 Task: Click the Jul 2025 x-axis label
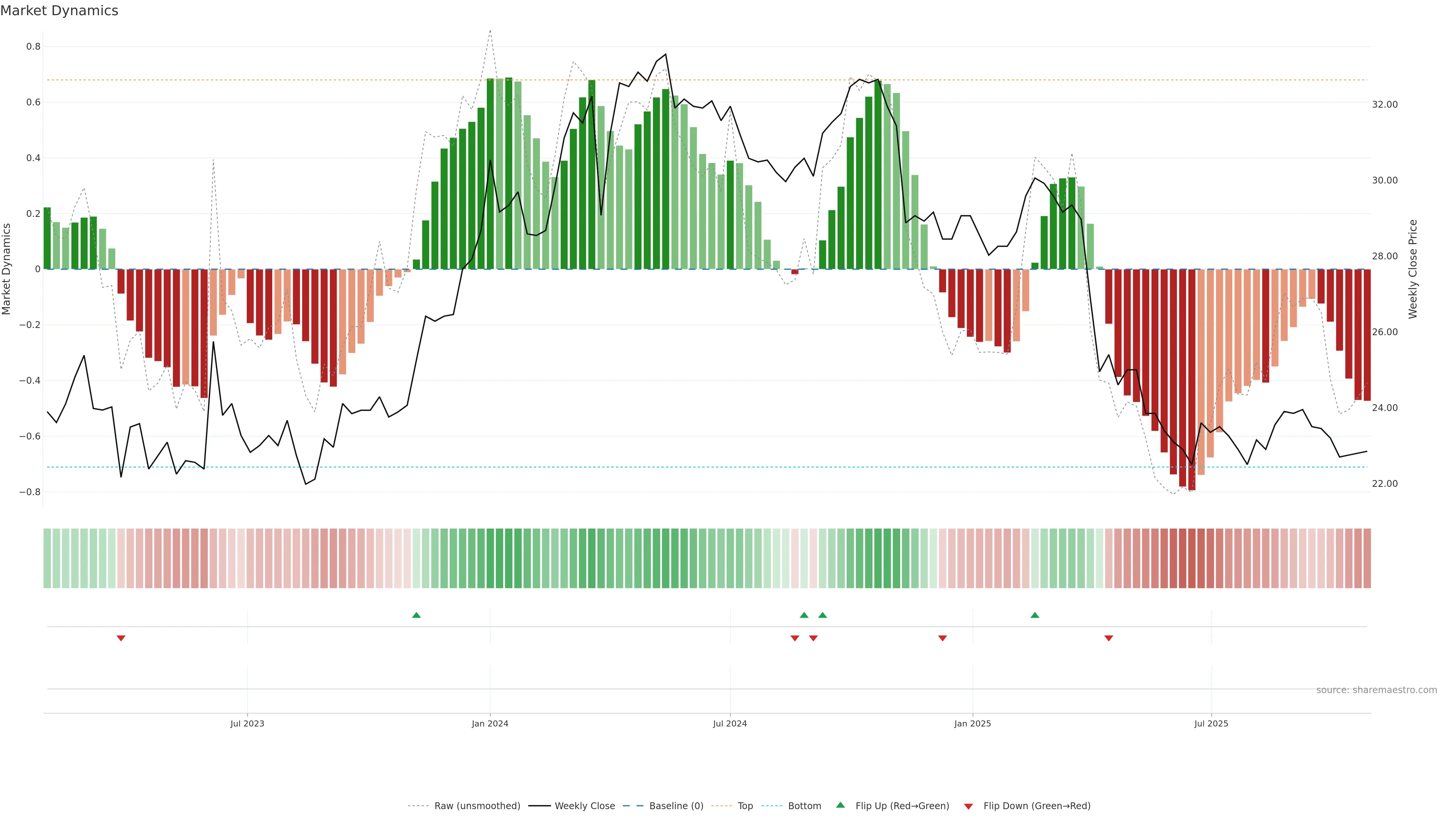coord(1211,723)
